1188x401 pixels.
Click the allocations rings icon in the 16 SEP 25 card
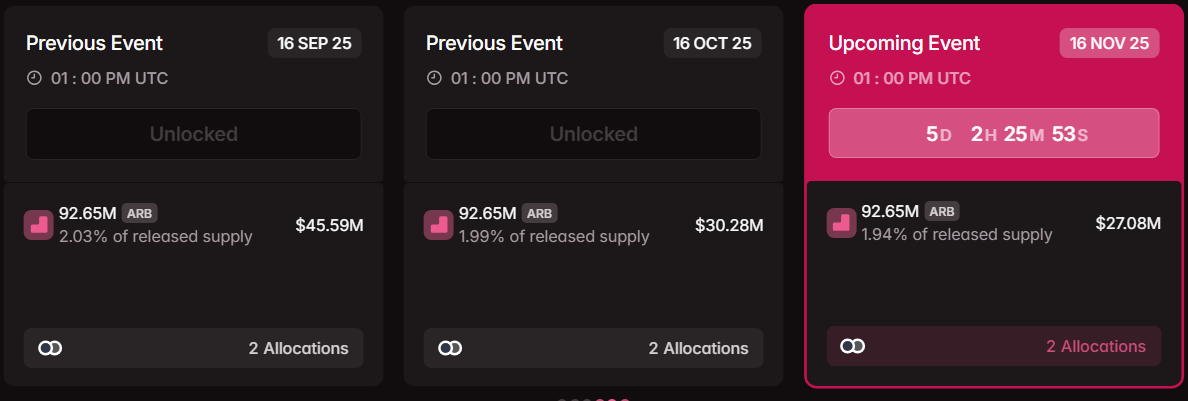50,348
